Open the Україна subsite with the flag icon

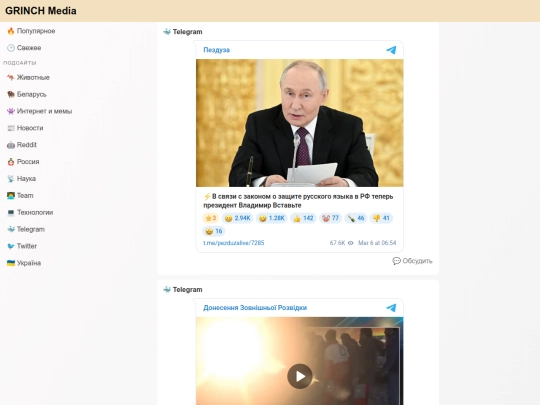tap(24, 263)
